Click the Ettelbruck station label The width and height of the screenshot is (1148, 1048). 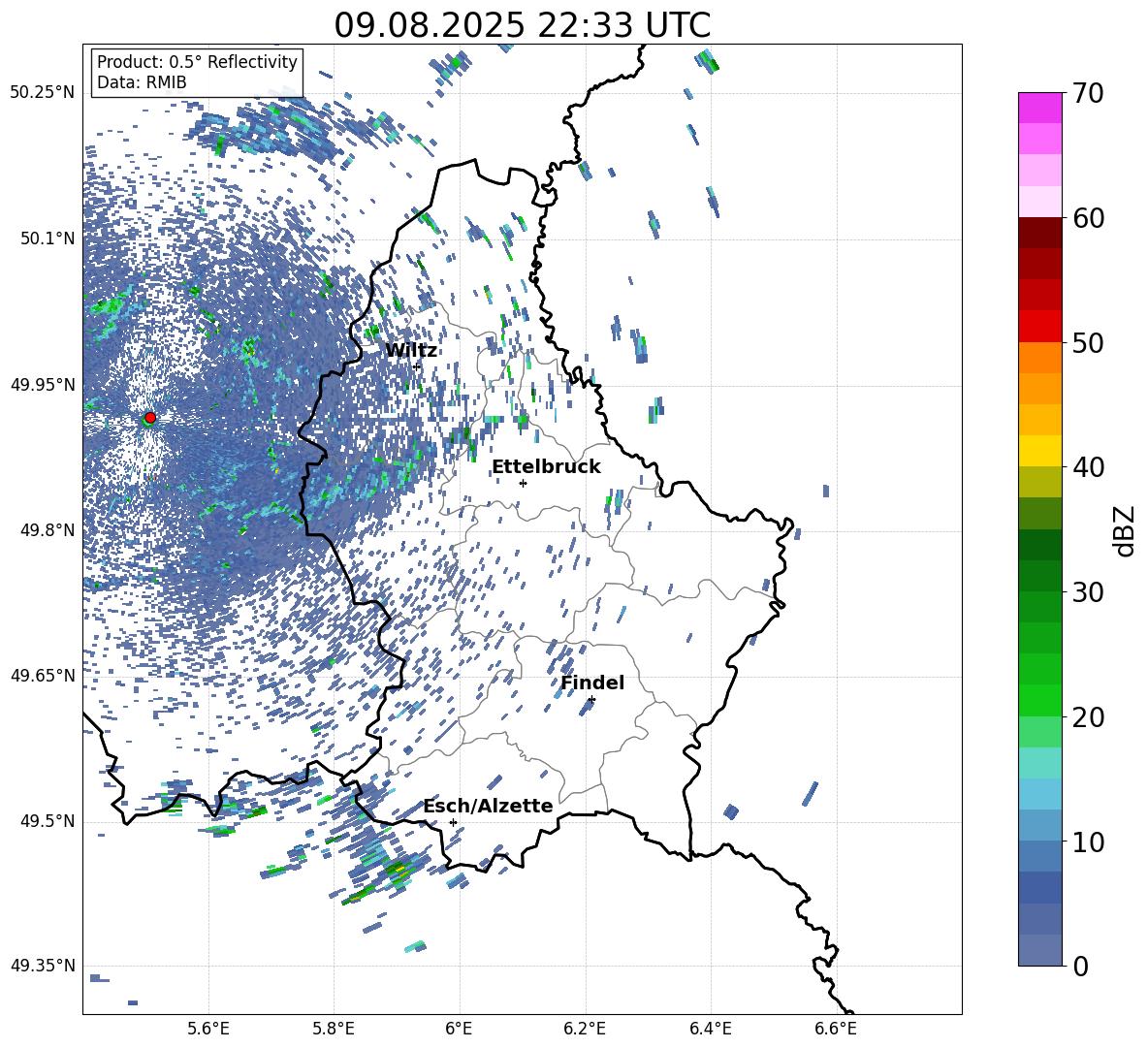(x=546, y=467)
